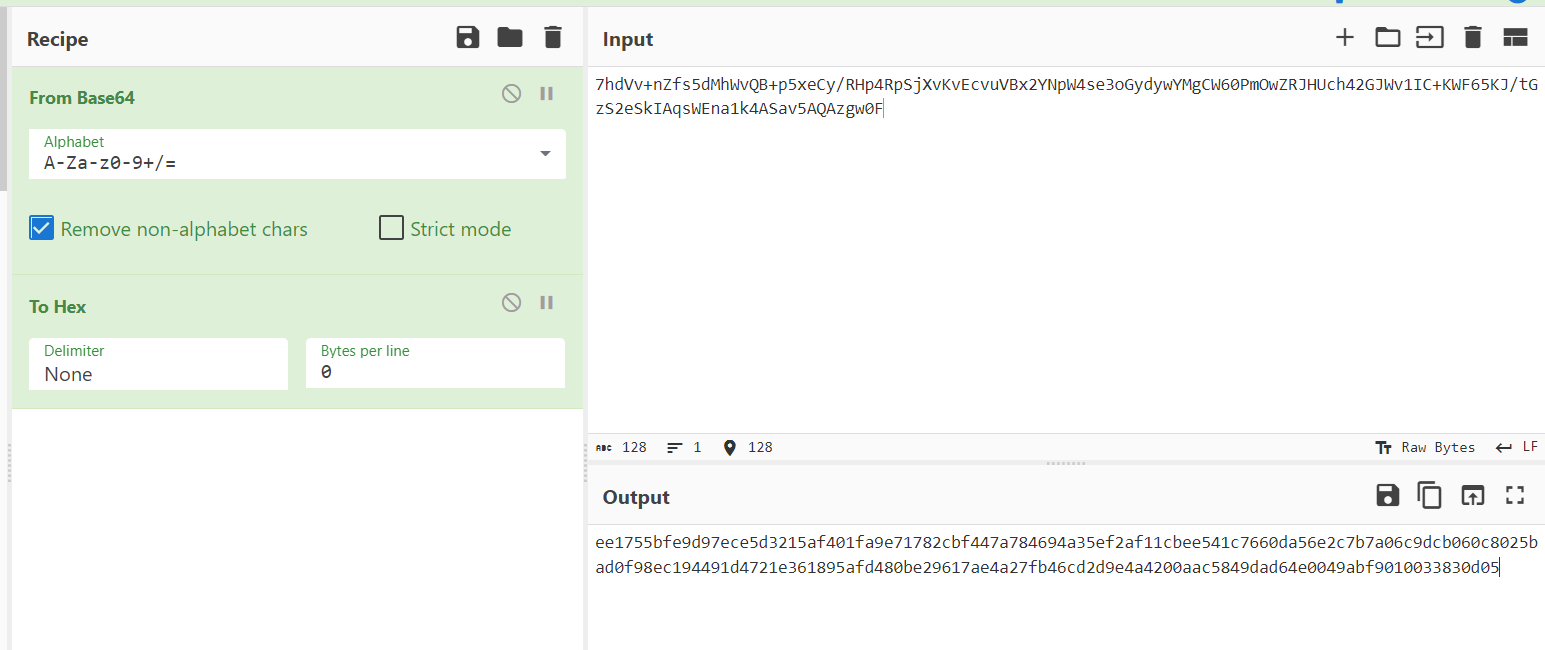The image size is (1545, 650).
Task: Save output to file
Action: click(1388, 495)
